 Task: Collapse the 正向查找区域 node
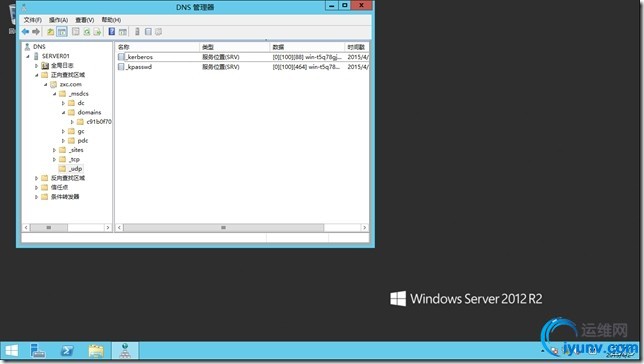pos(37,75)
